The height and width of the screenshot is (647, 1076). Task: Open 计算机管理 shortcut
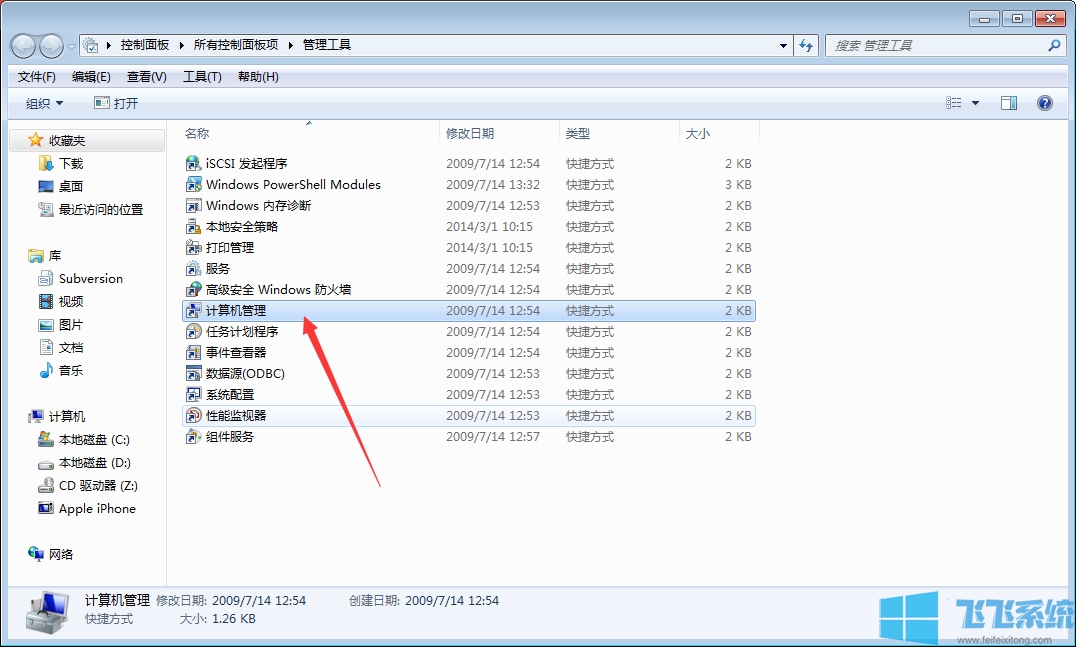(234, 310)
